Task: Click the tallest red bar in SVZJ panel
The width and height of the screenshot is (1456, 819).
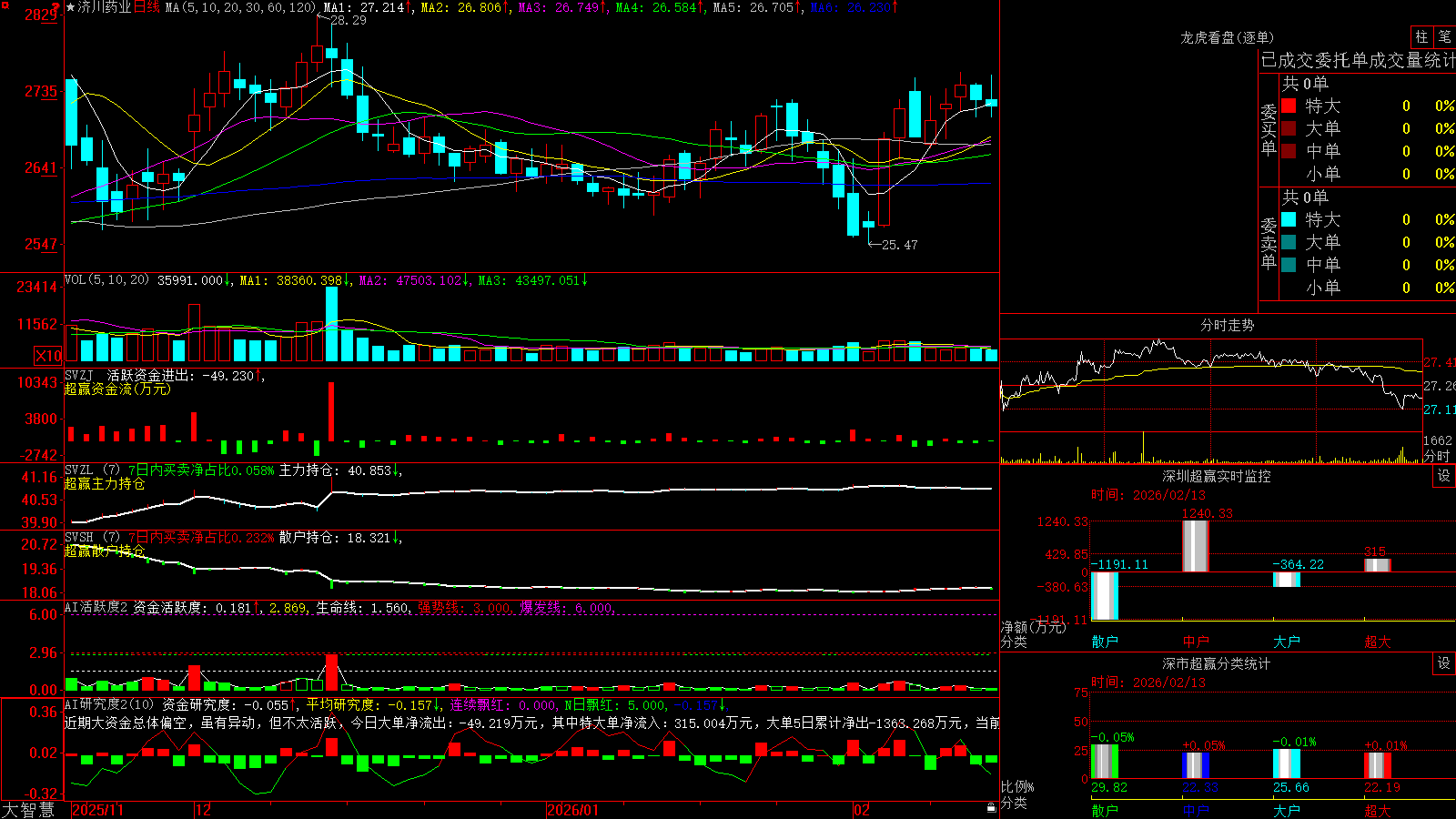Action: [x=331, y=411]
